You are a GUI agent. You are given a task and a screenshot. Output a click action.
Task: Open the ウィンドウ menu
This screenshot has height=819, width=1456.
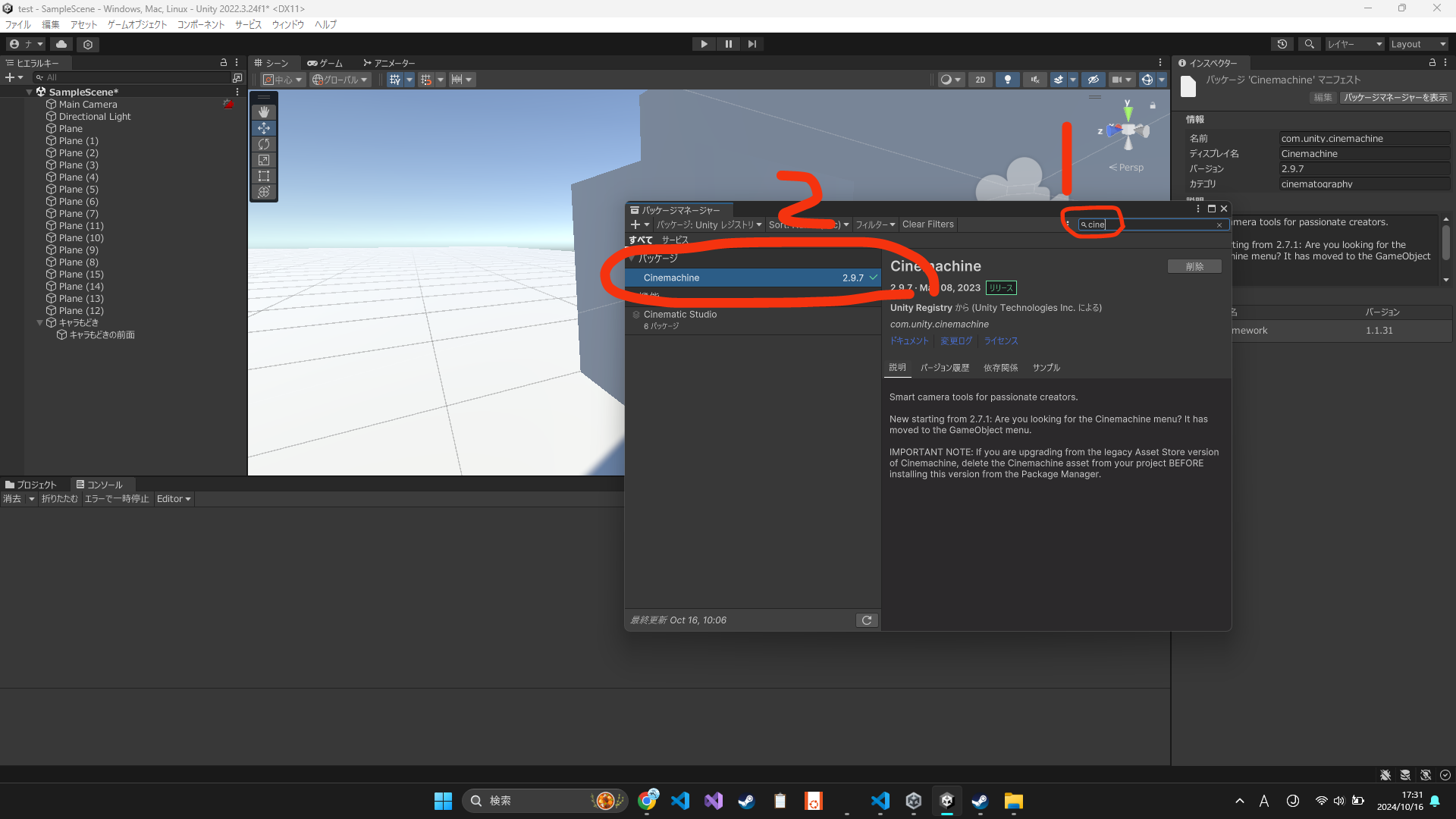(x=287, y=24)
